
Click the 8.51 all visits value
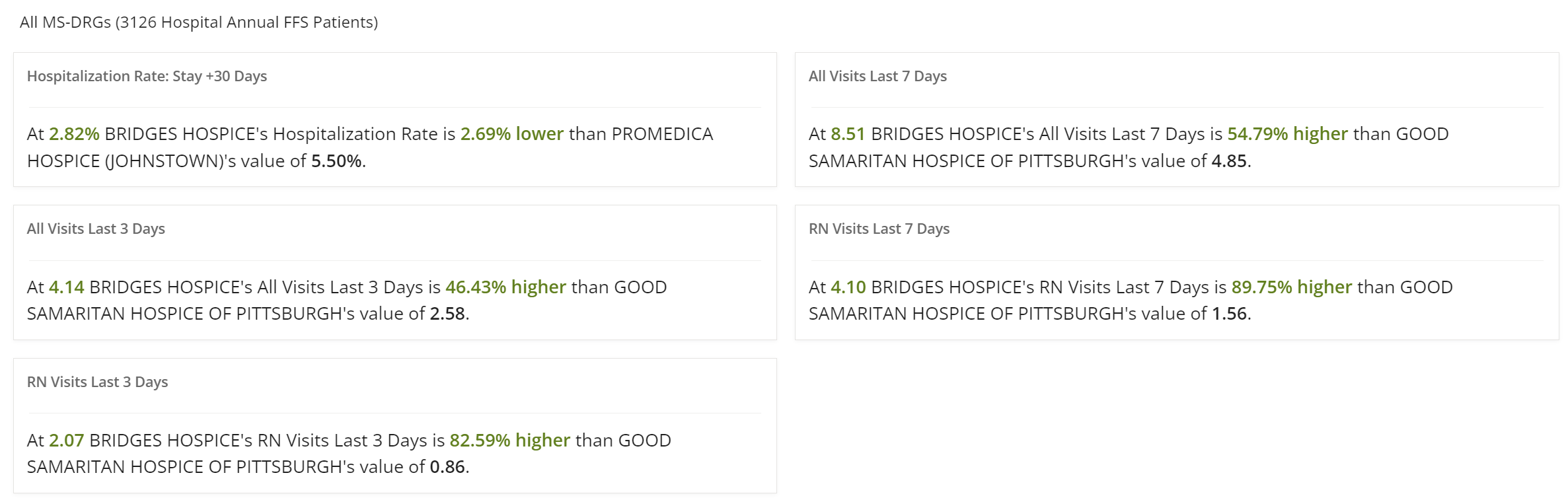(848, 134)
